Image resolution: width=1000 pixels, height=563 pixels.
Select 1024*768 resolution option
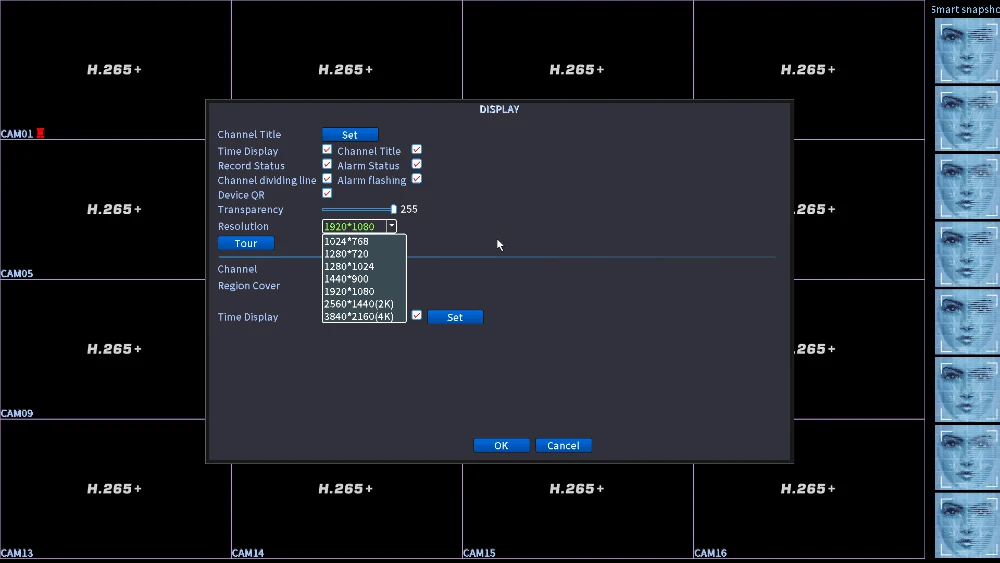[364, 241]
